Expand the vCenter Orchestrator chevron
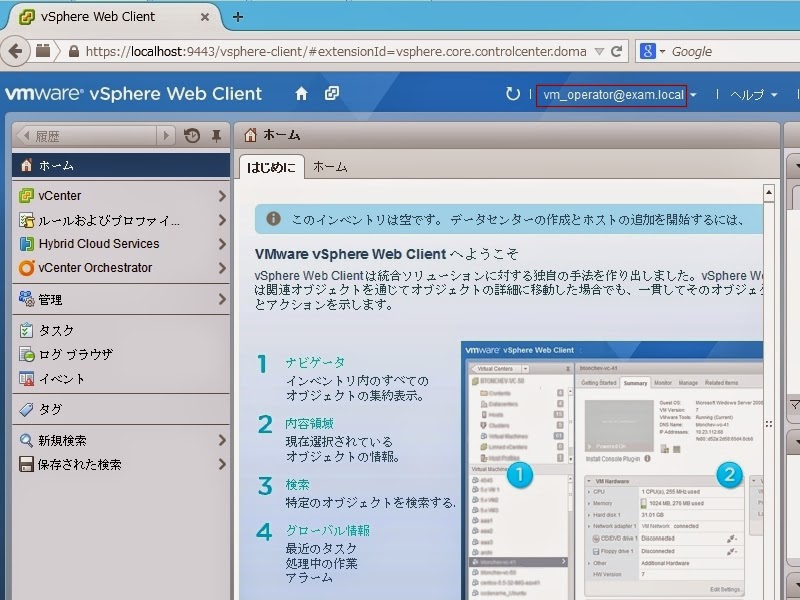 coord(222,268)
